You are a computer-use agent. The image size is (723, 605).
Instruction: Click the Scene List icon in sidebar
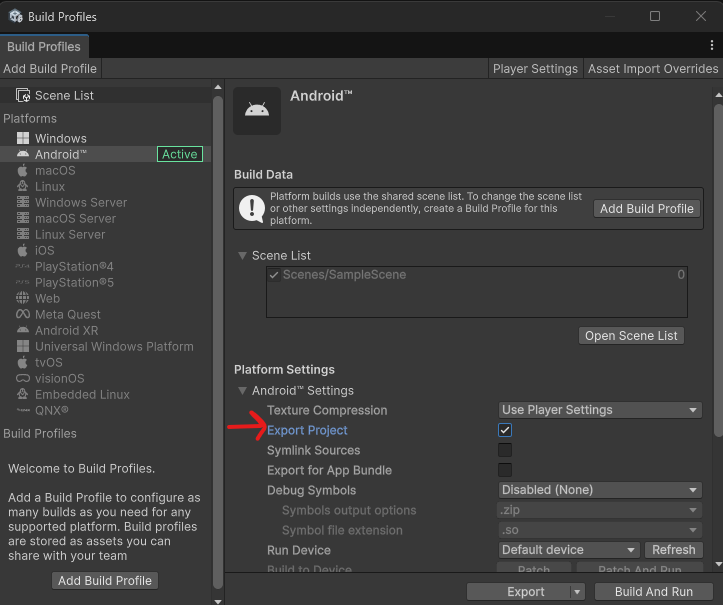click(23, 95)
